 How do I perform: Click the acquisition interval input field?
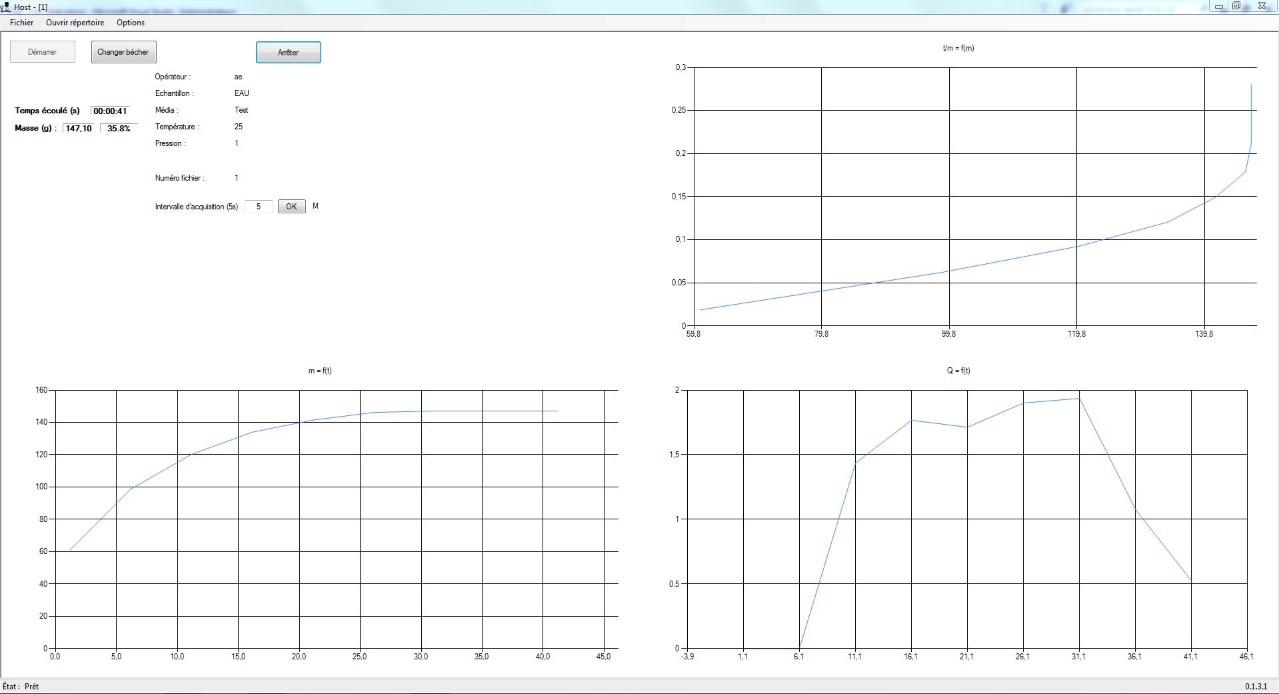259,206
